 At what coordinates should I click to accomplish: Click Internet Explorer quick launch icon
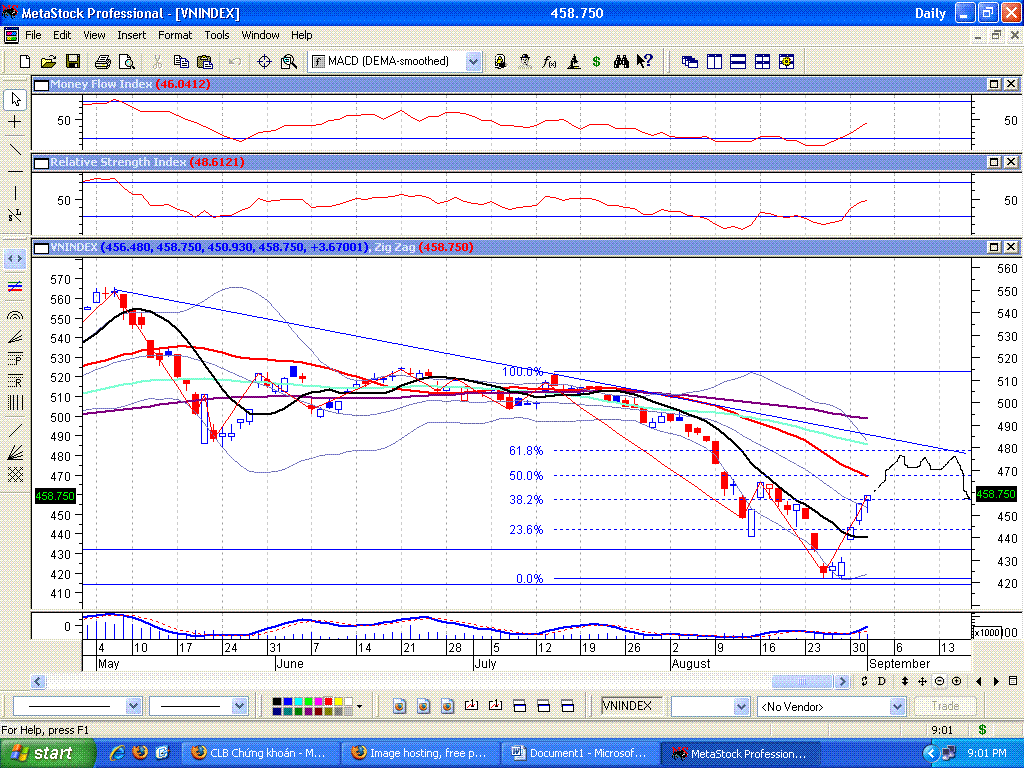pos(116,753)
